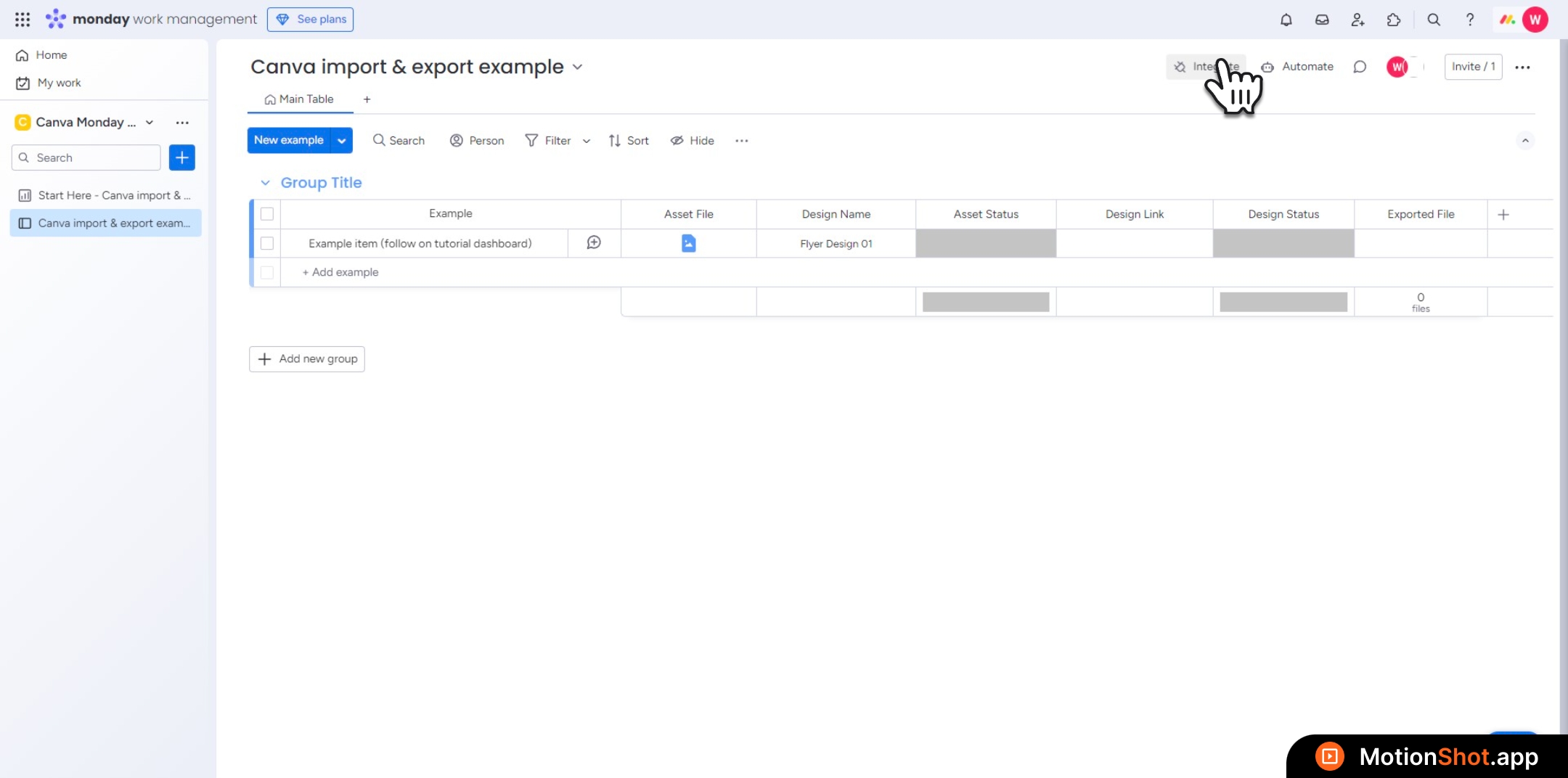Open the attached asset file icon
Viewport: 1568px width, 778px height.
click(x=688, y=243)
